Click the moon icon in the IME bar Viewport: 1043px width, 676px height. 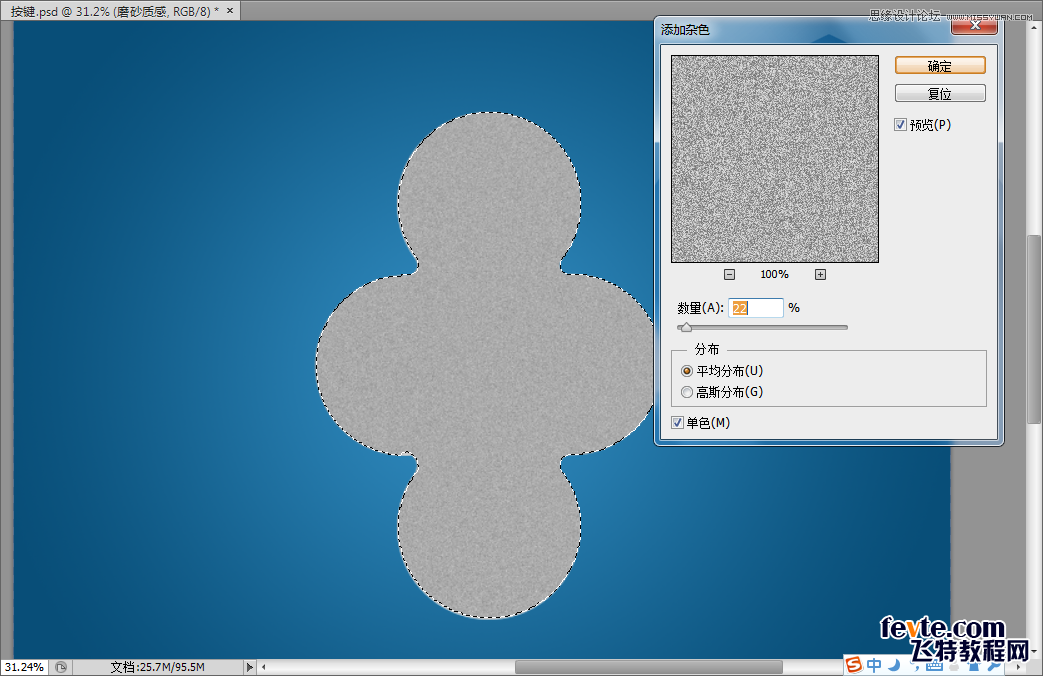pos(894,665)
